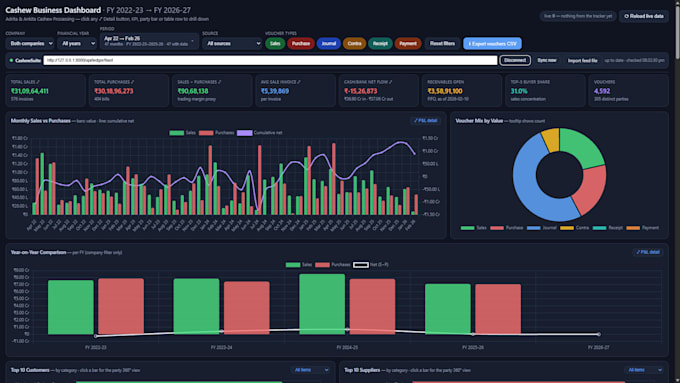The width and height of the screenshot is (680, 383).
Task: Toggle the Journal voucher type pill
Action: 328,43
